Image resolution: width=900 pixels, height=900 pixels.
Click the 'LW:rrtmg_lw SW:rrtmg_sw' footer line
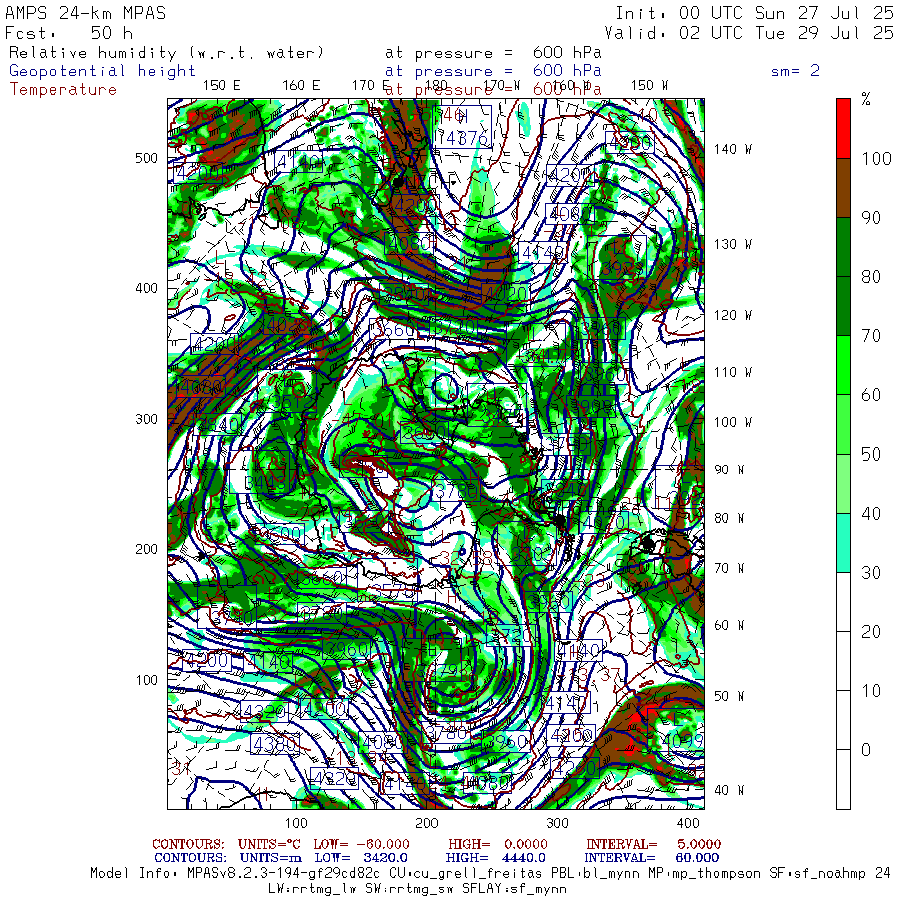pos(417,889)
